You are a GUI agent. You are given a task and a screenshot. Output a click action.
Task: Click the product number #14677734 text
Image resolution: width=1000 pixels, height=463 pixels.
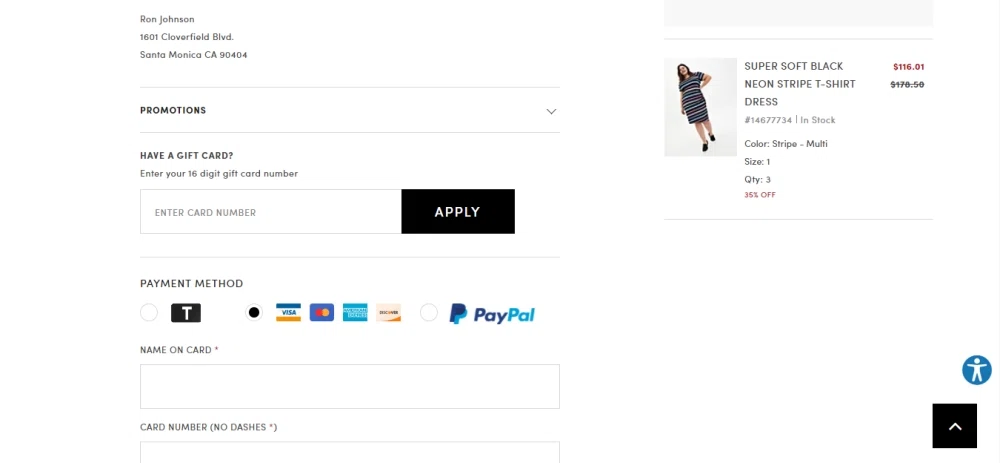click(768, 120)
